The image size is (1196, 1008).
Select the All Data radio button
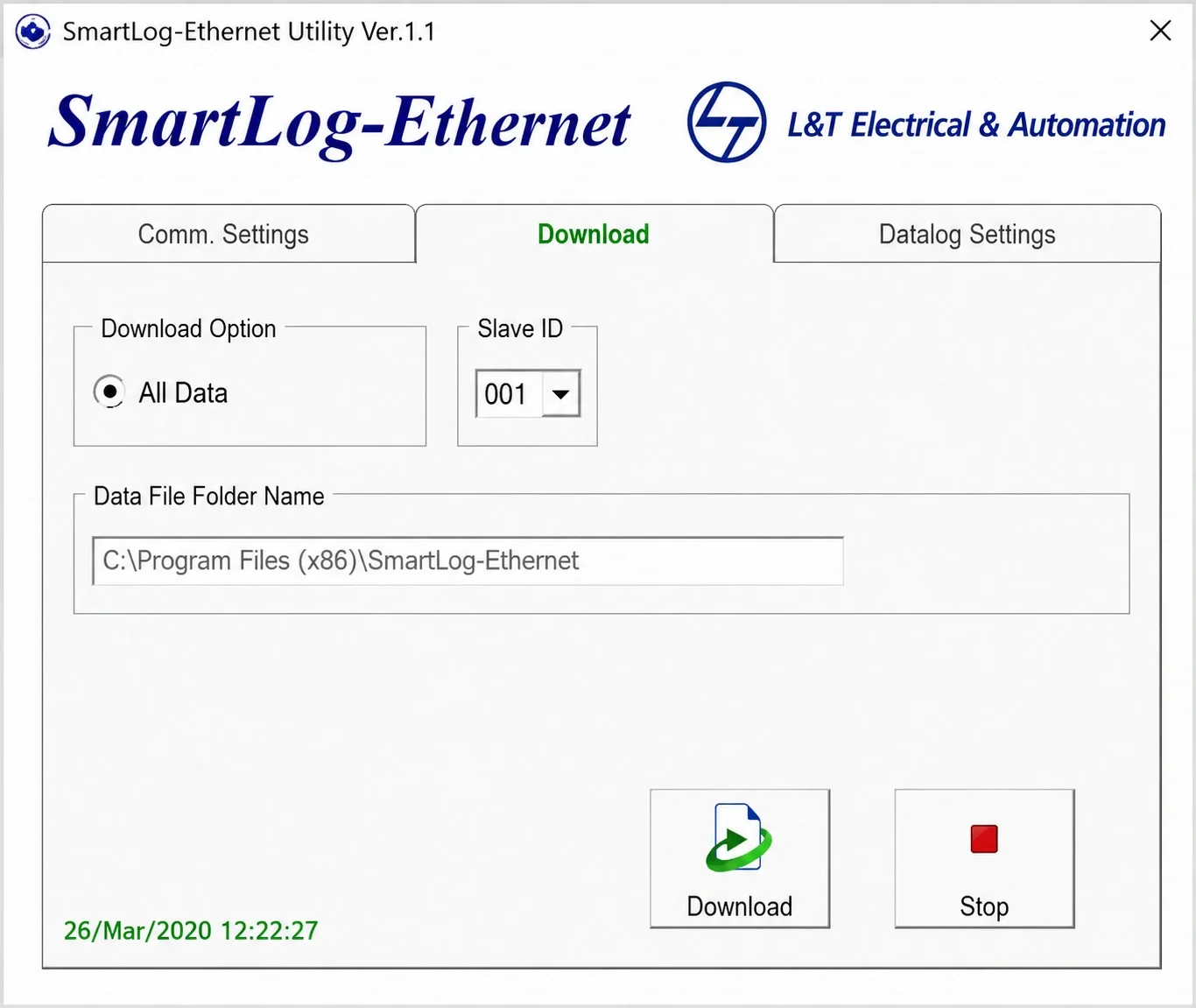click(x=109, y=391)
